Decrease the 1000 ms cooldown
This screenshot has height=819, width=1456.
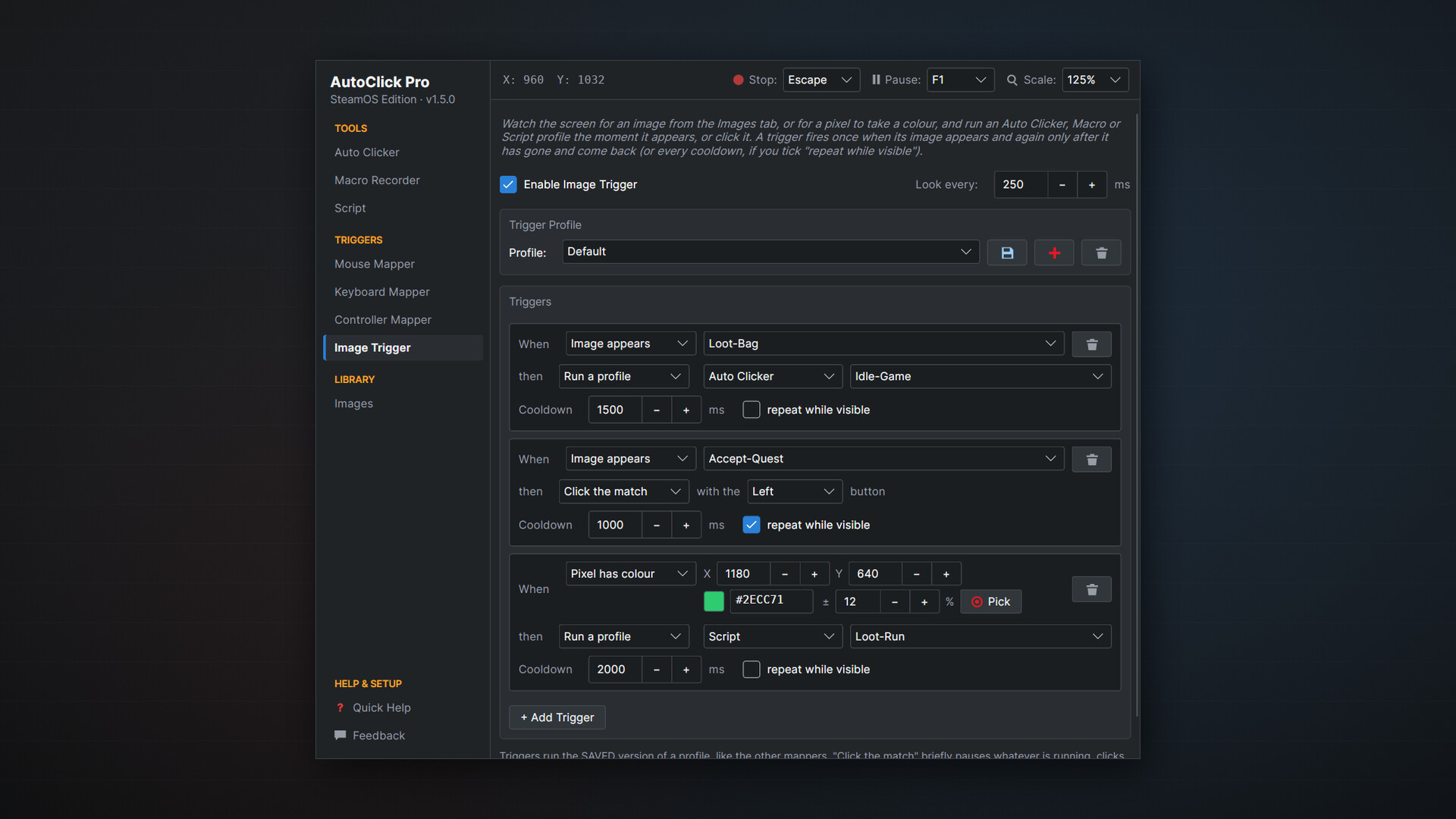[657, 526]
